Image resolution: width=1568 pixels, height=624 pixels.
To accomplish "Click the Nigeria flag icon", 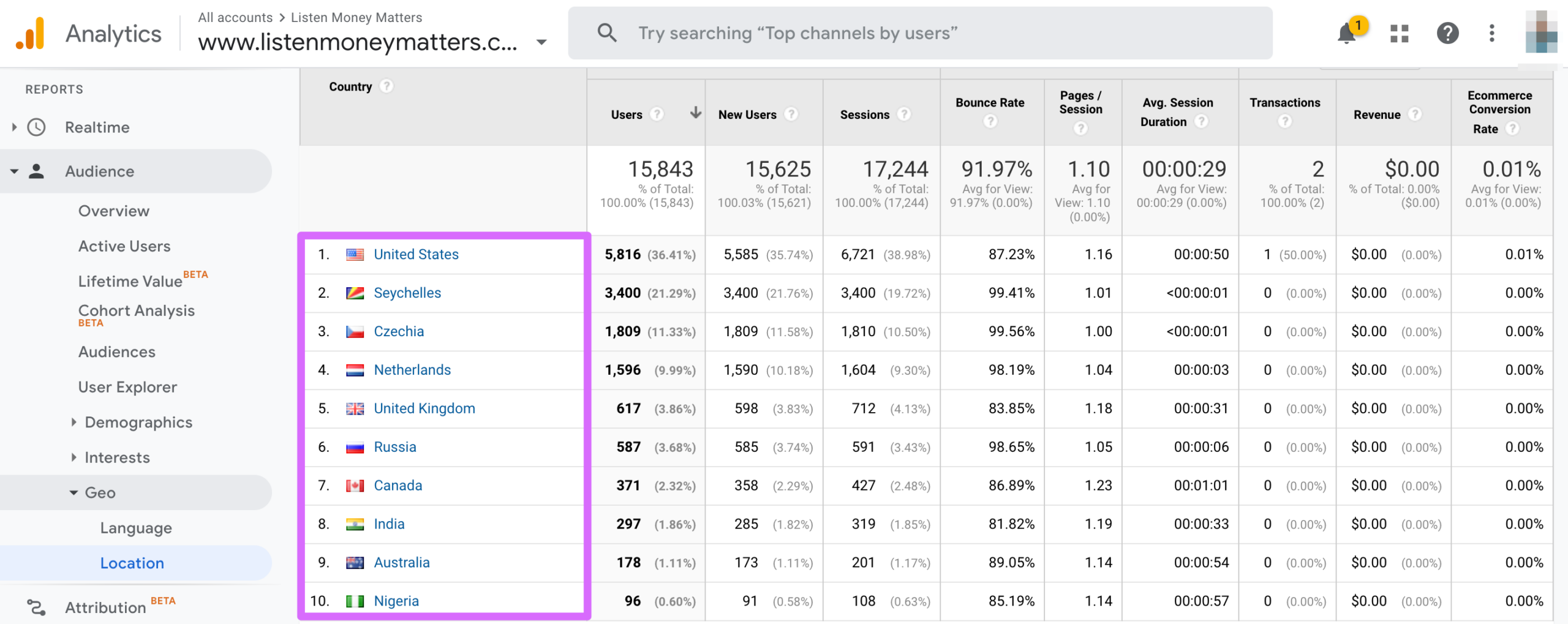I will [355, 601].
